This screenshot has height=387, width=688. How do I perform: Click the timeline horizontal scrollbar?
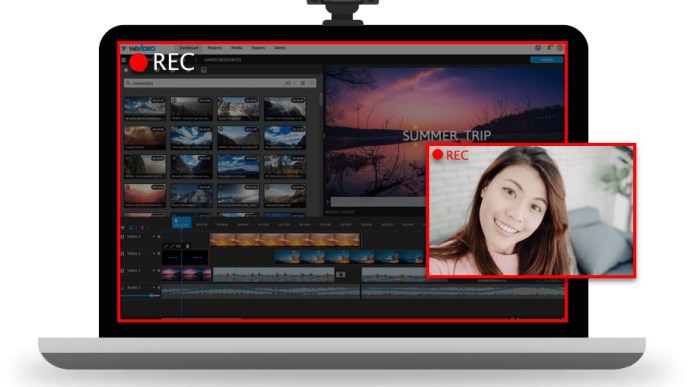tap(202, 318)
